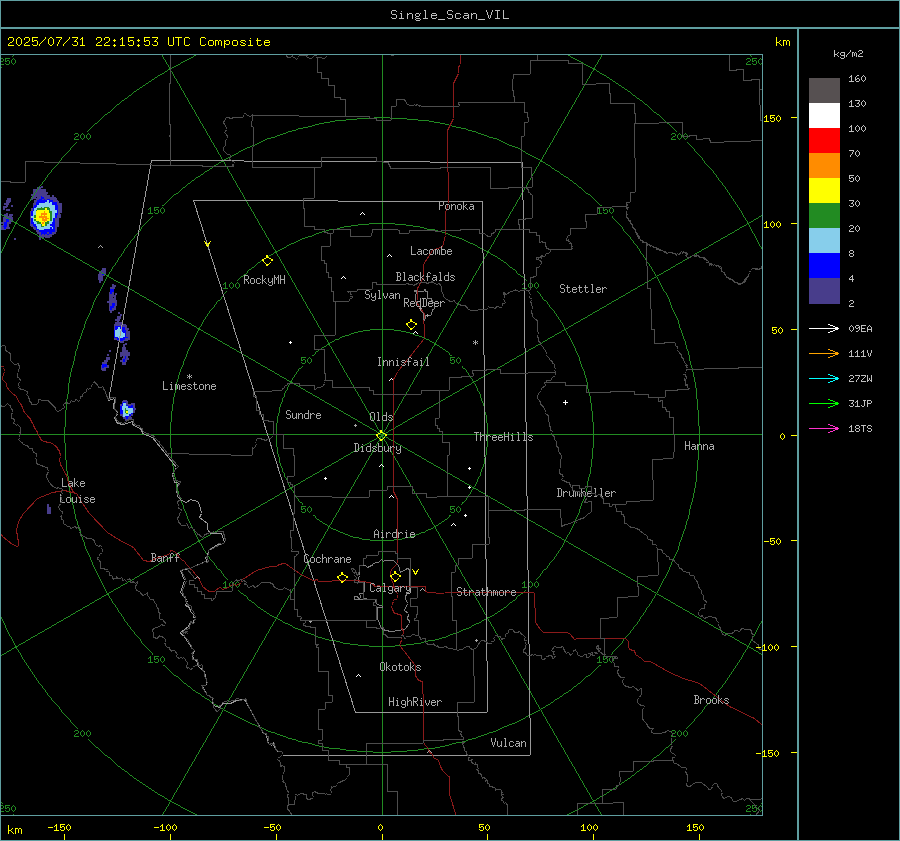The width and height of the screenshot is (900, 841).
Task: Click the gray 130-160 color swatch
Action: 824,91
